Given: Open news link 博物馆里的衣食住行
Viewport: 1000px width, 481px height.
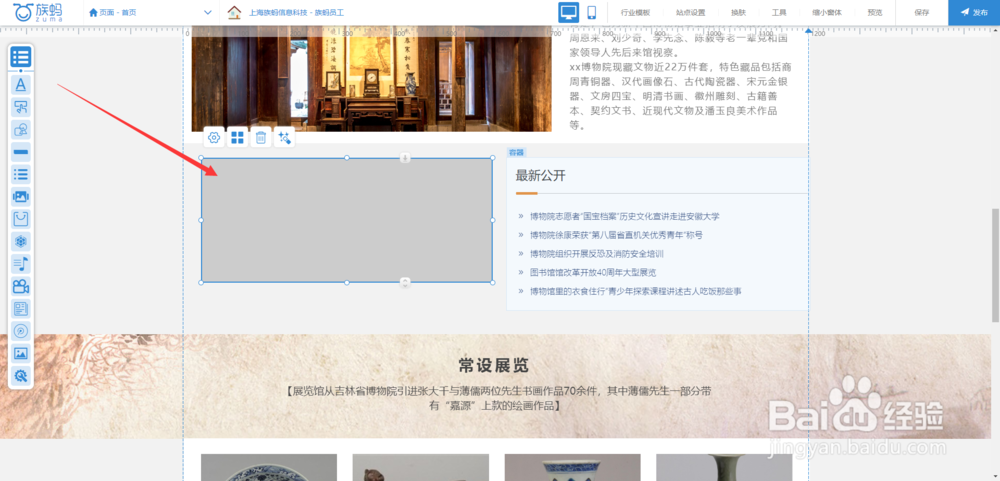Looking at the screenshot, I should click(635, 291).
